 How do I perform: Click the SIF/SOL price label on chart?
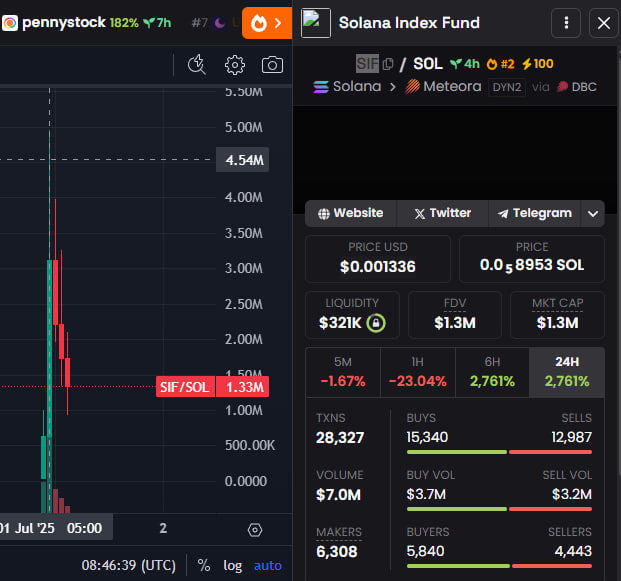pyautogui.click(x=185, y=387)
